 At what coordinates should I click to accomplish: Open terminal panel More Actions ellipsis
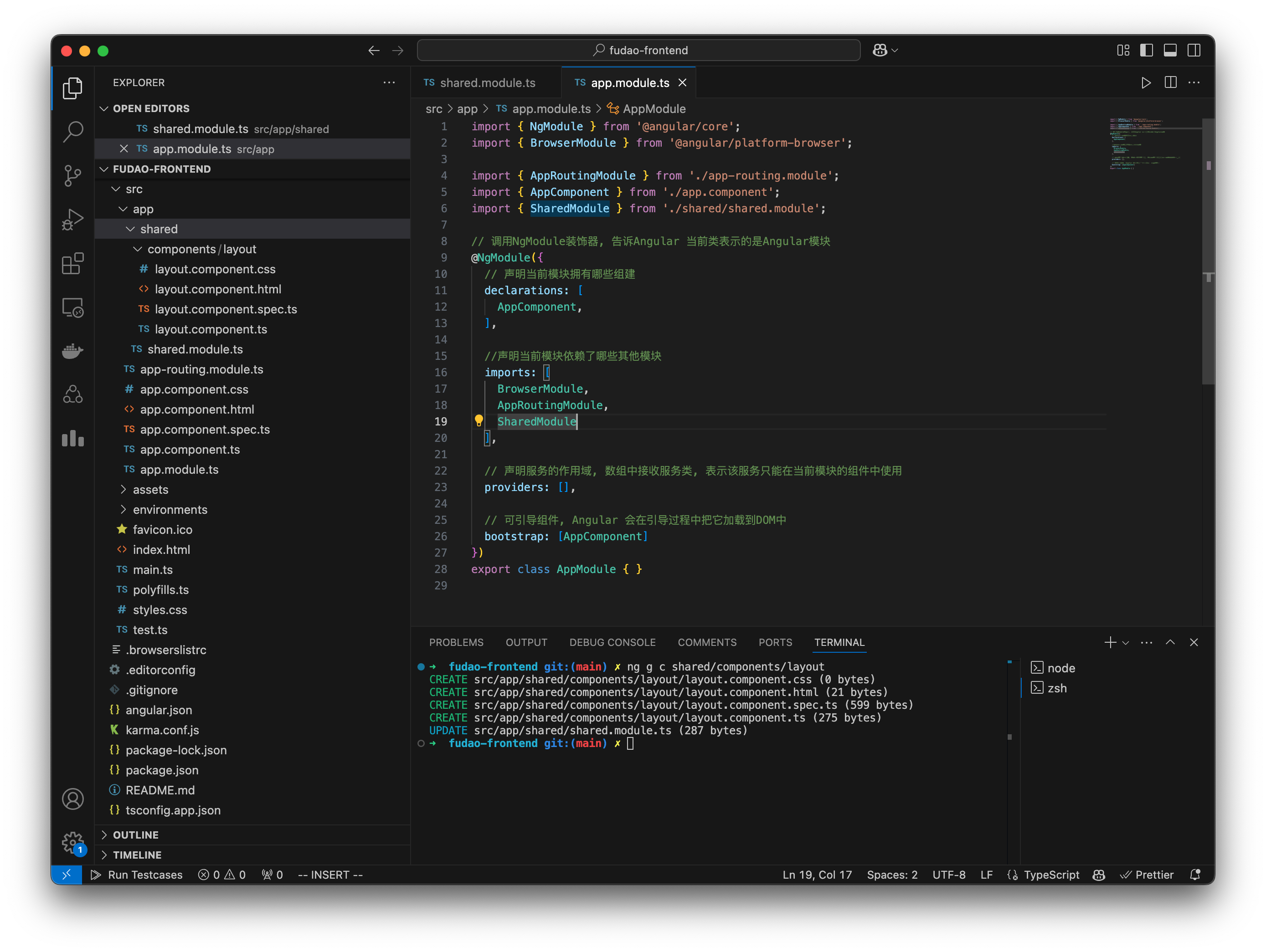[x=1147, y=642]
